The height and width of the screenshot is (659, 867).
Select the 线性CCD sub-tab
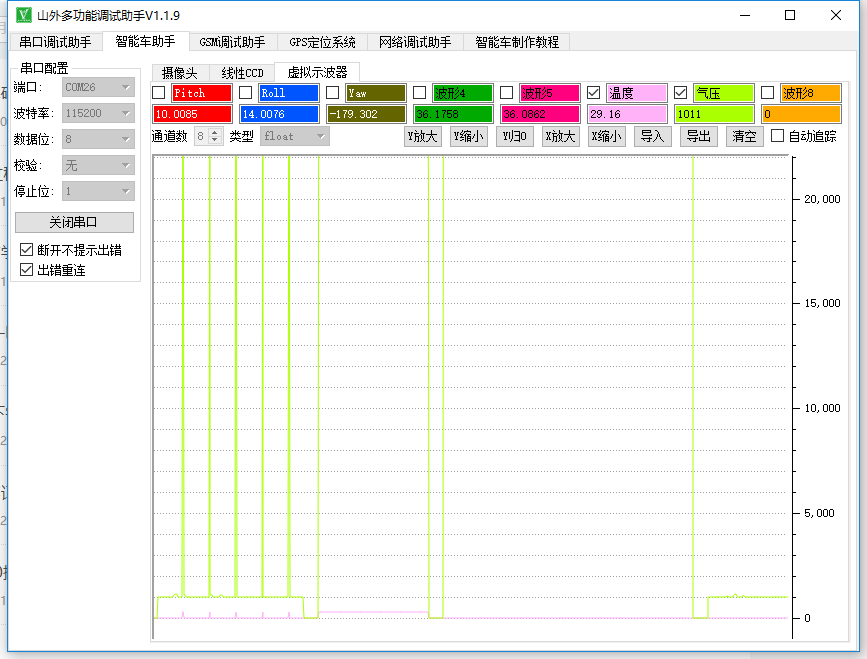tap(242, 73)
